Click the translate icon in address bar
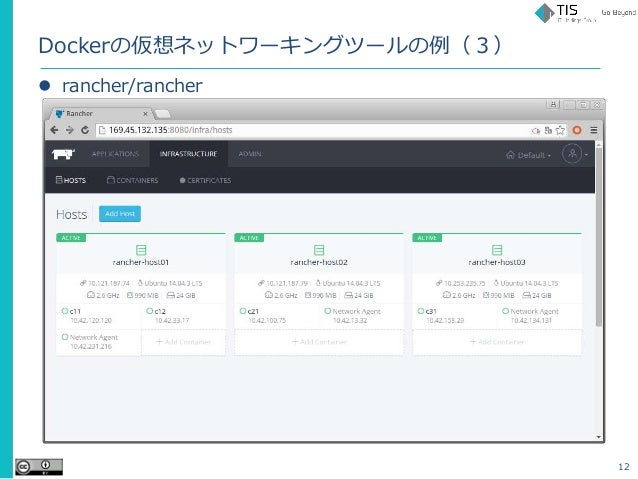The image size is (638, 479). 548,130
